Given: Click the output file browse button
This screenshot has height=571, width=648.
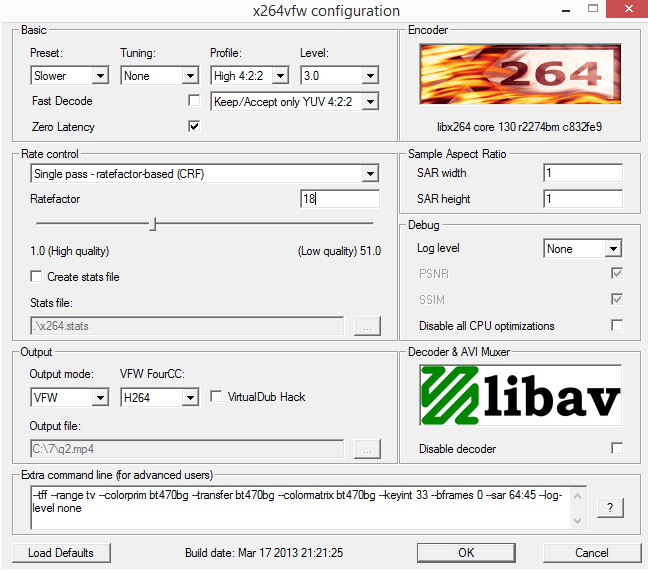Looking at the screenshot, I should click(x=367, y=449).
